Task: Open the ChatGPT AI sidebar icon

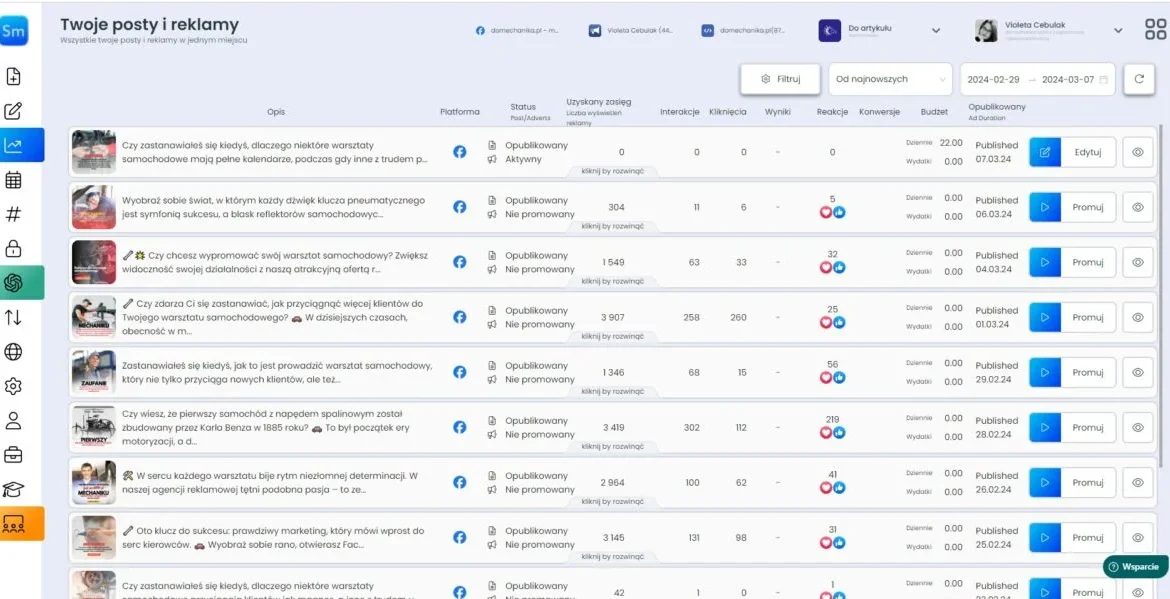Action: click(x=14, y=283)
